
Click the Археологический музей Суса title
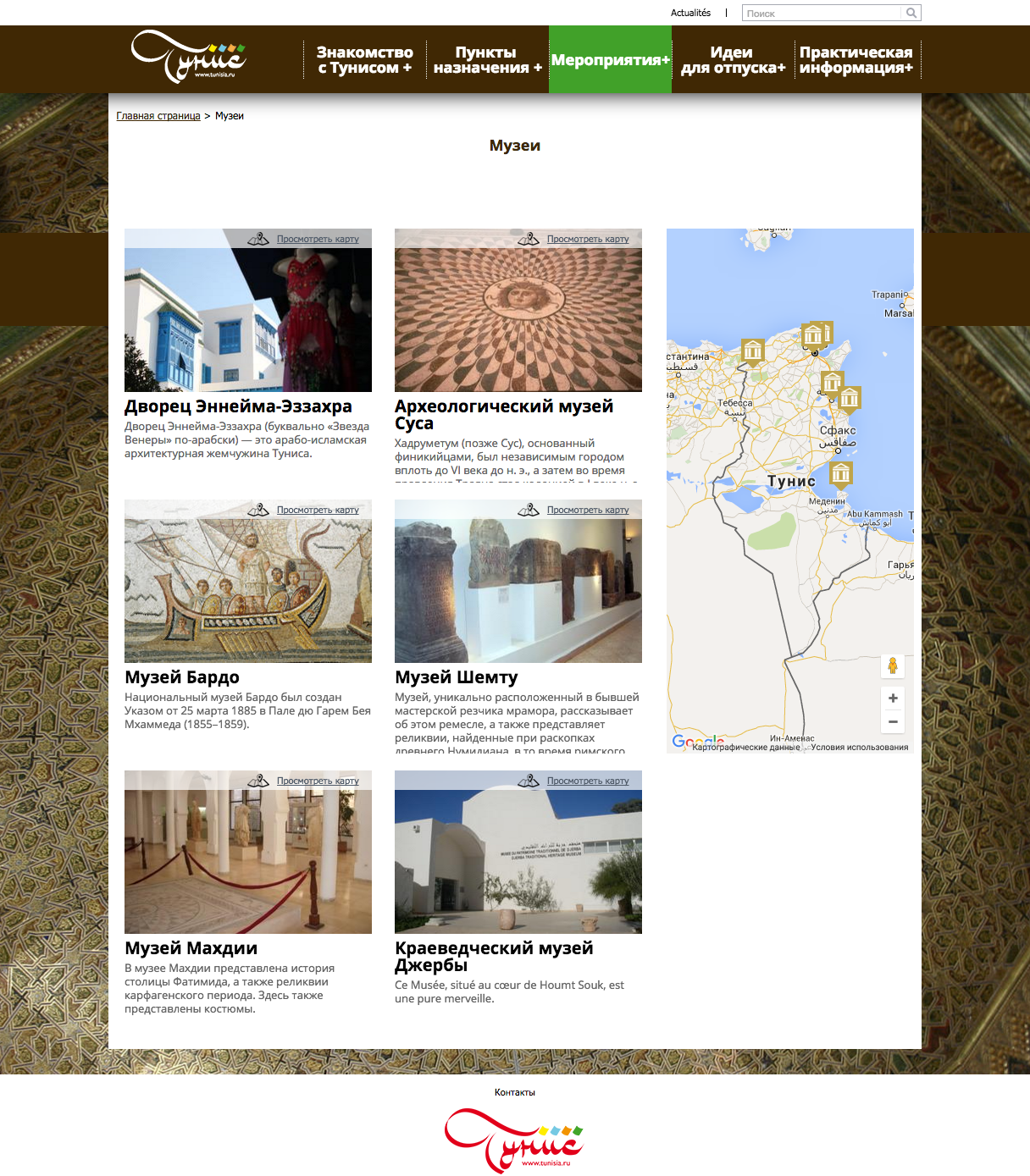504,415
